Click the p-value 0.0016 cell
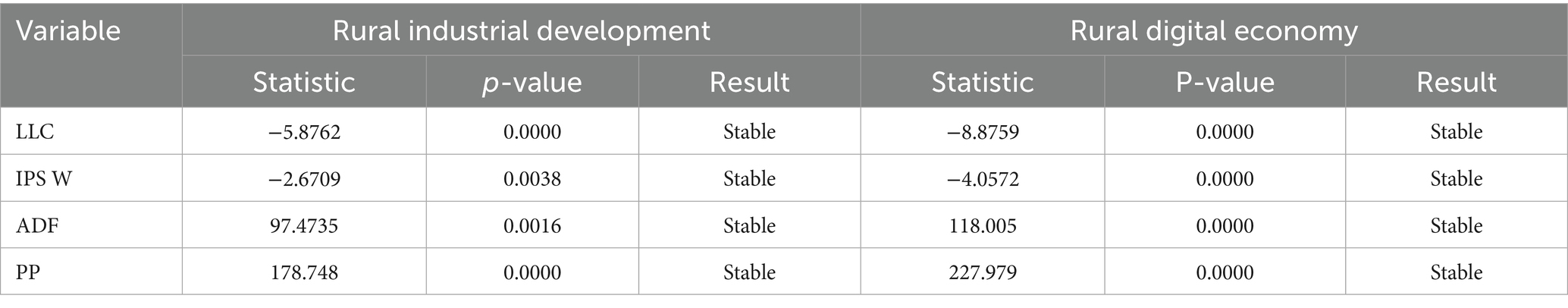Screen dimensions: 1568x308 [x=532, y=225]
